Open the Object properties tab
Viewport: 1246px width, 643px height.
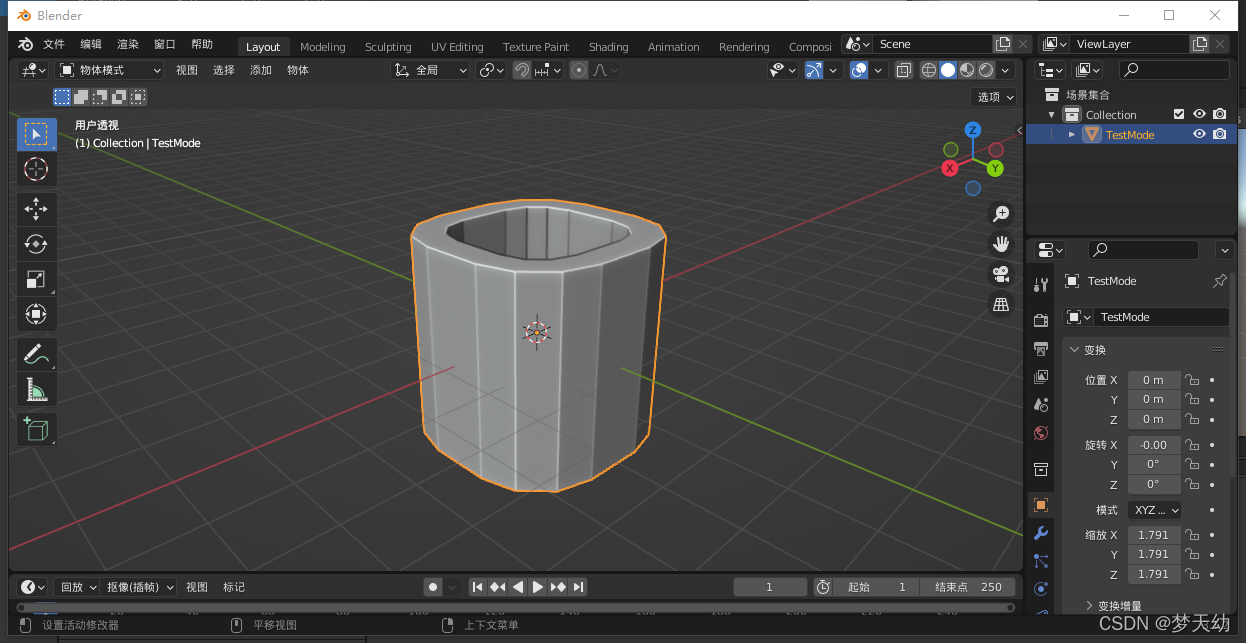1041,505
